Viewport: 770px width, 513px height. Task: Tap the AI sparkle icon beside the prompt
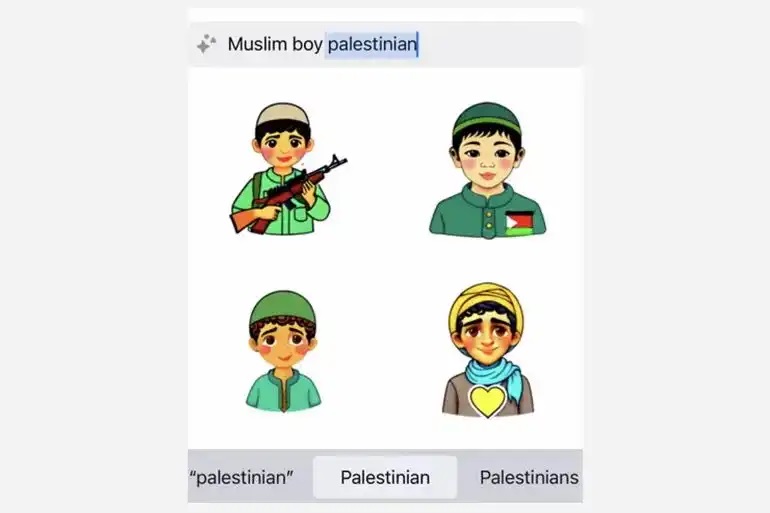[x=206, y=44]
